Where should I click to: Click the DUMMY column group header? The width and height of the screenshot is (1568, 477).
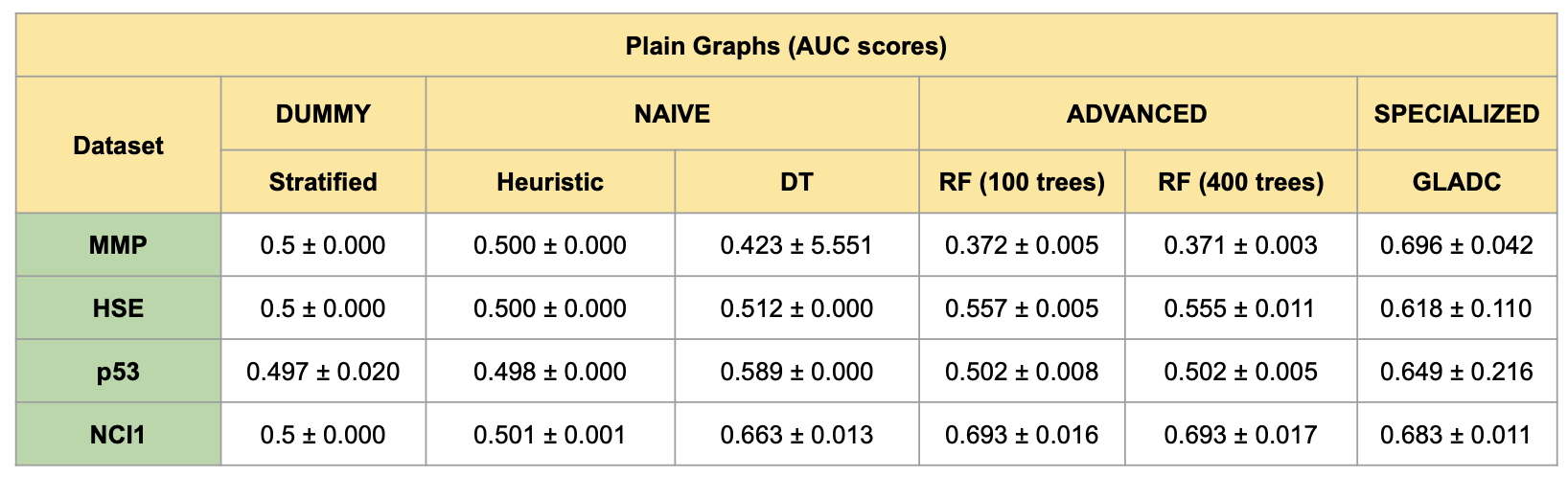coord(323,114)
